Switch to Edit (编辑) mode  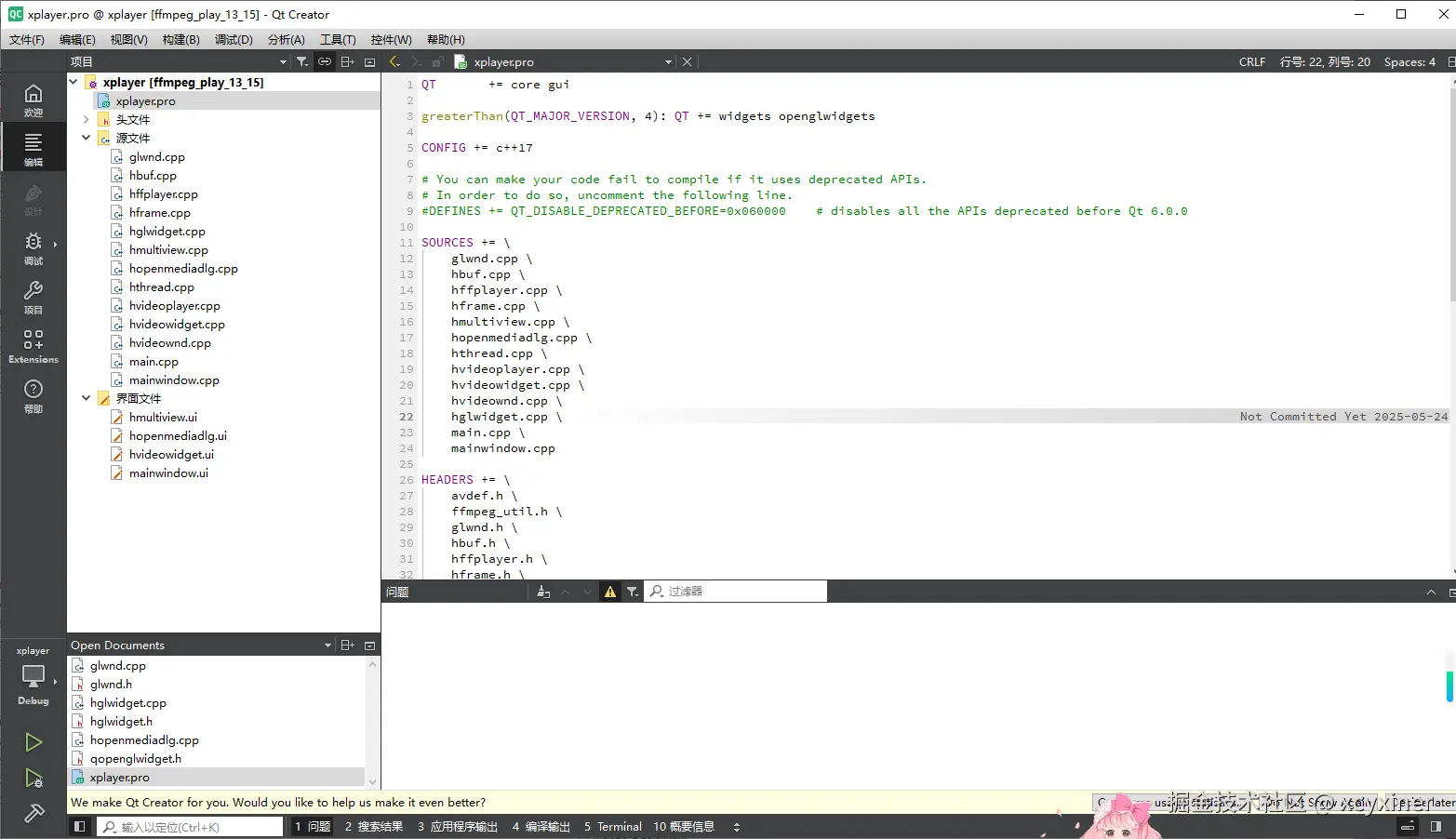(33, 149)
